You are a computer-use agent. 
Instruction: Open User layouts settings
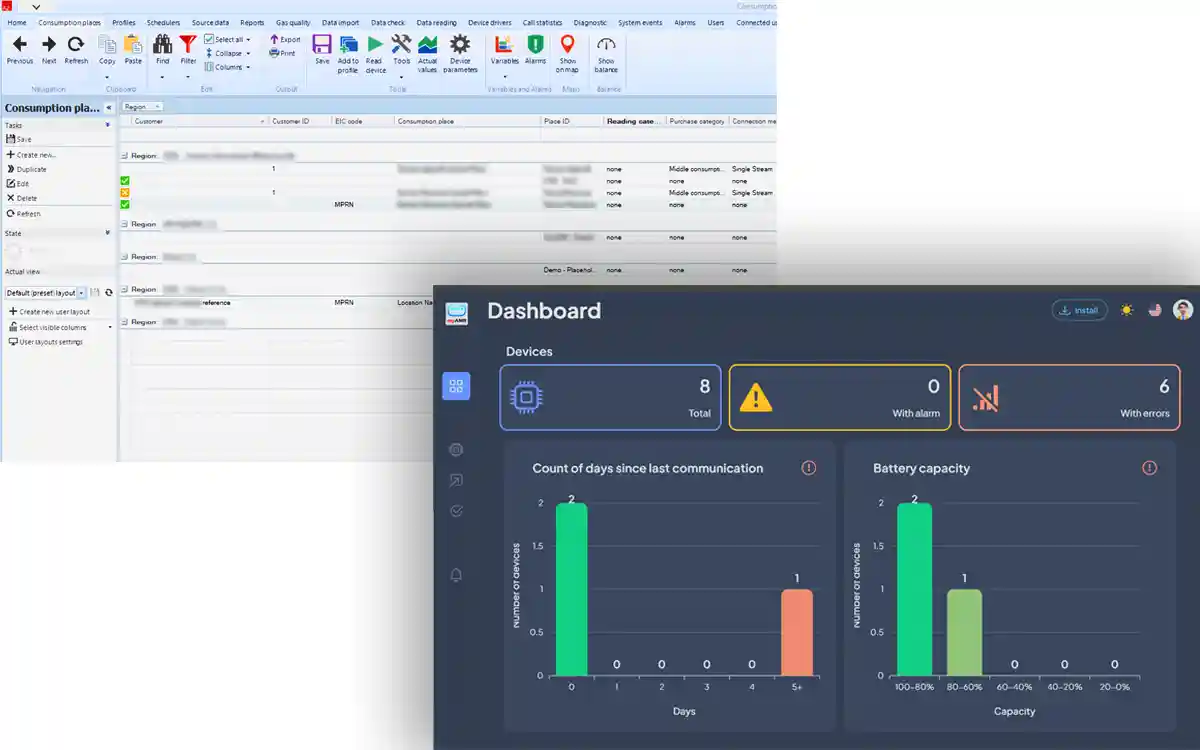[45, 342]
